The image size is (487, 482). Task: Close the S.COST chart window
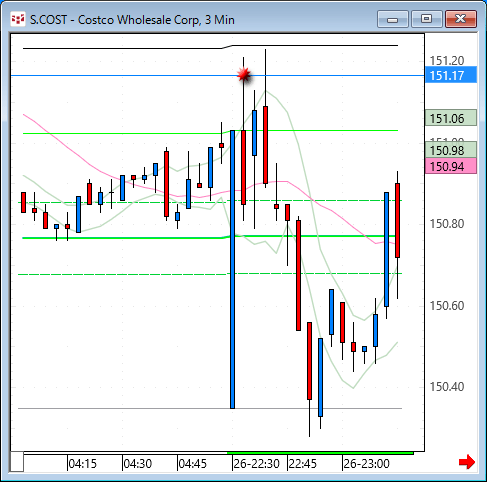461,19
